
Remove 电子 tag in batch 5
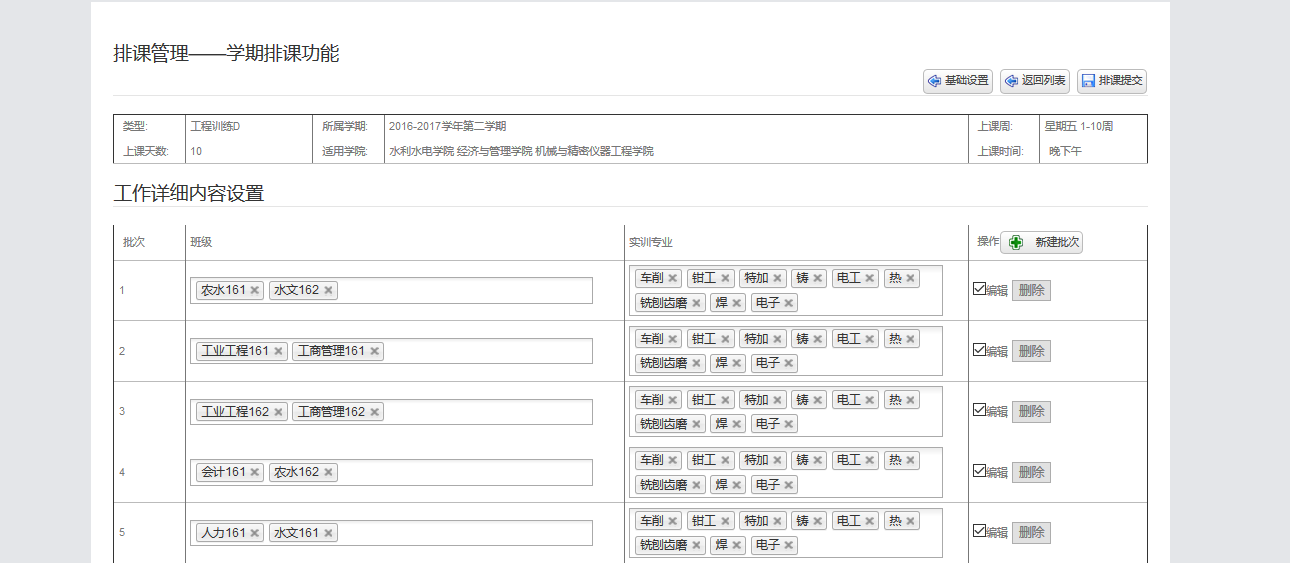pyautogui.click(x=789, y=545)
